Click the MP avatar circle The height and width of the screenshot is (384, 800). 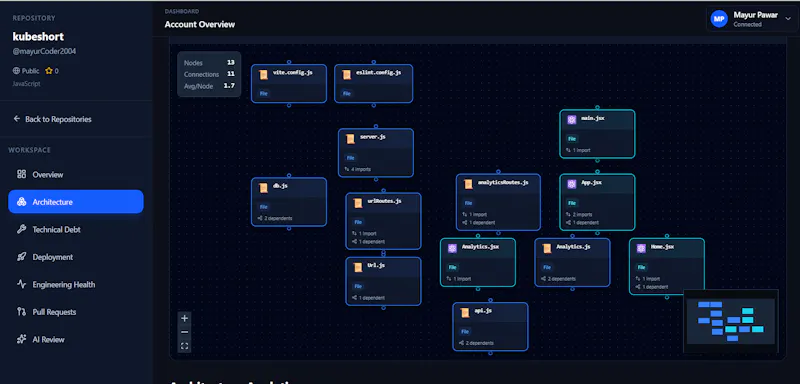point(719,19)
